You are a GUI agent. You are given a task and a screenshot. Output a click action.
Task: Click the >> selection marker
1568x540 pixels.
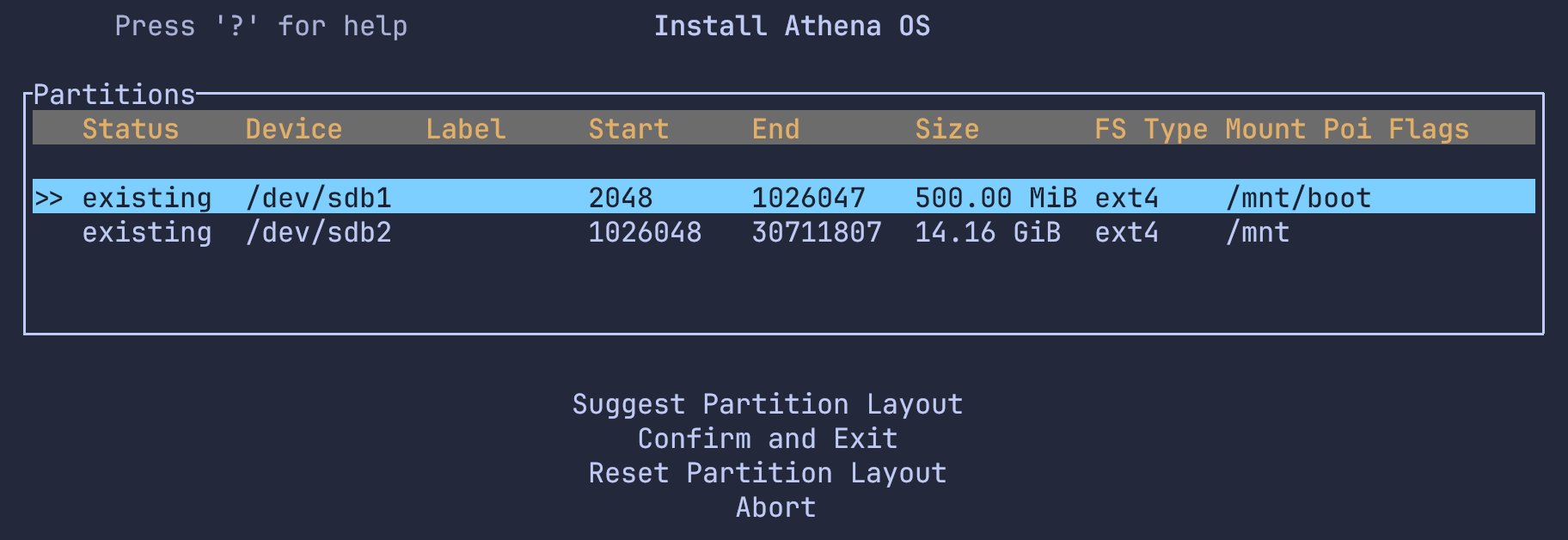(x=49, y=198)
